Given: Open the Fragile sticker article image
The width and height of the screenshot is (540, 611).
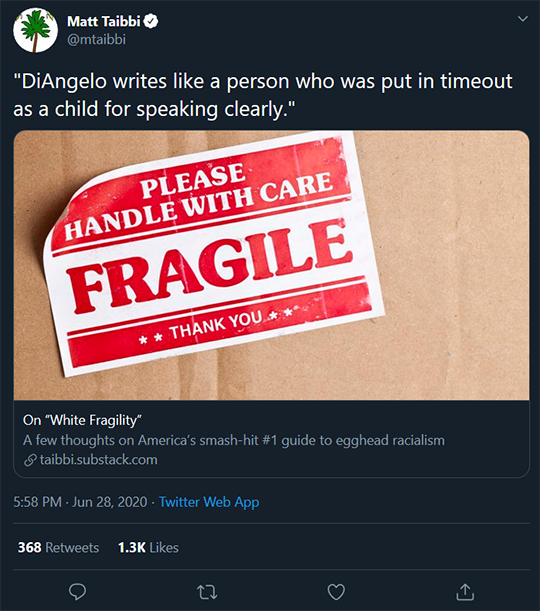Looking at the screenshot, I should [x=271, y=265].
